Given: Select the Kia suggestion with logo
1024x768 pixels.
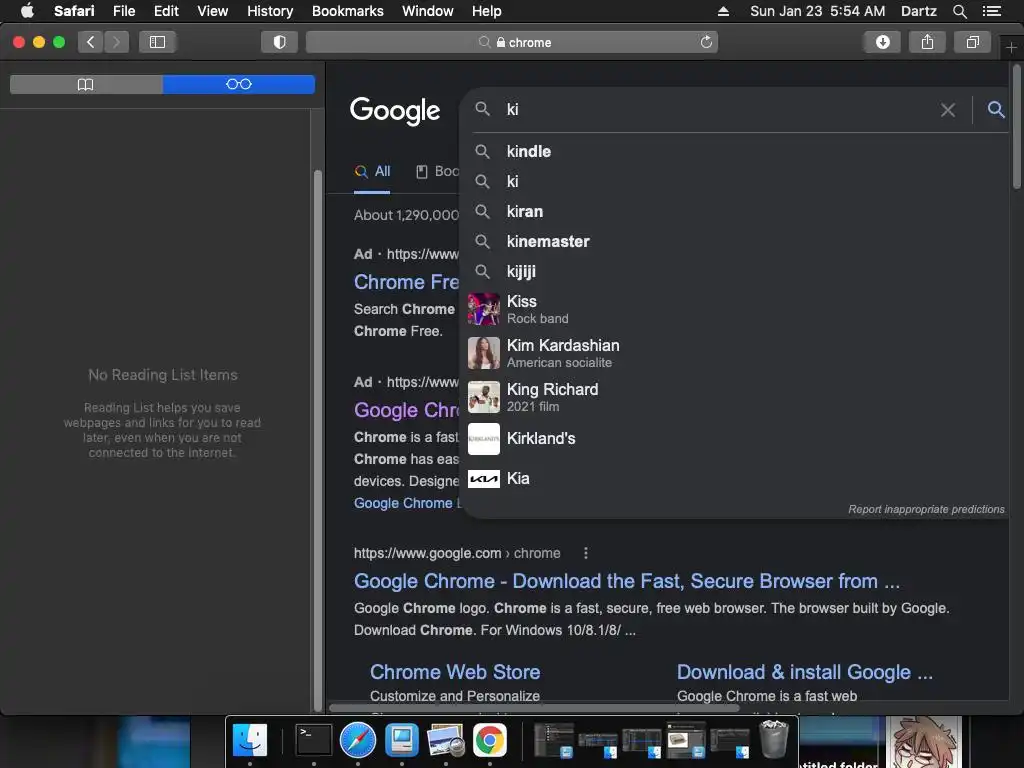Looking at the screenshot, I should click(x=735, y=479).
